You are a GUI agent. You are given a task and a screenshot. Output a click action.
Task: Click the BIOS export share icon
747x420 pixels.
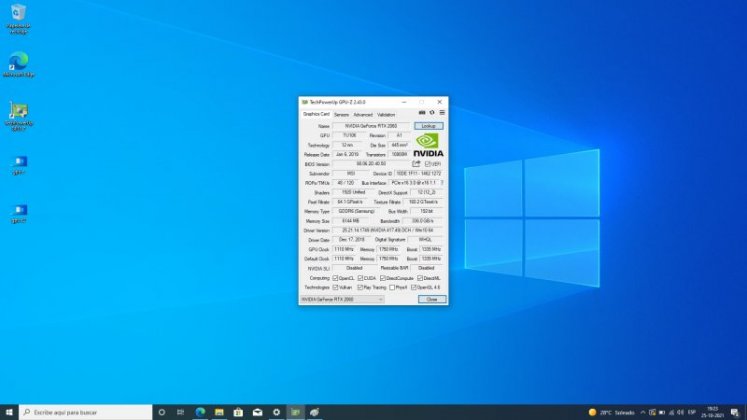point(416,164)
